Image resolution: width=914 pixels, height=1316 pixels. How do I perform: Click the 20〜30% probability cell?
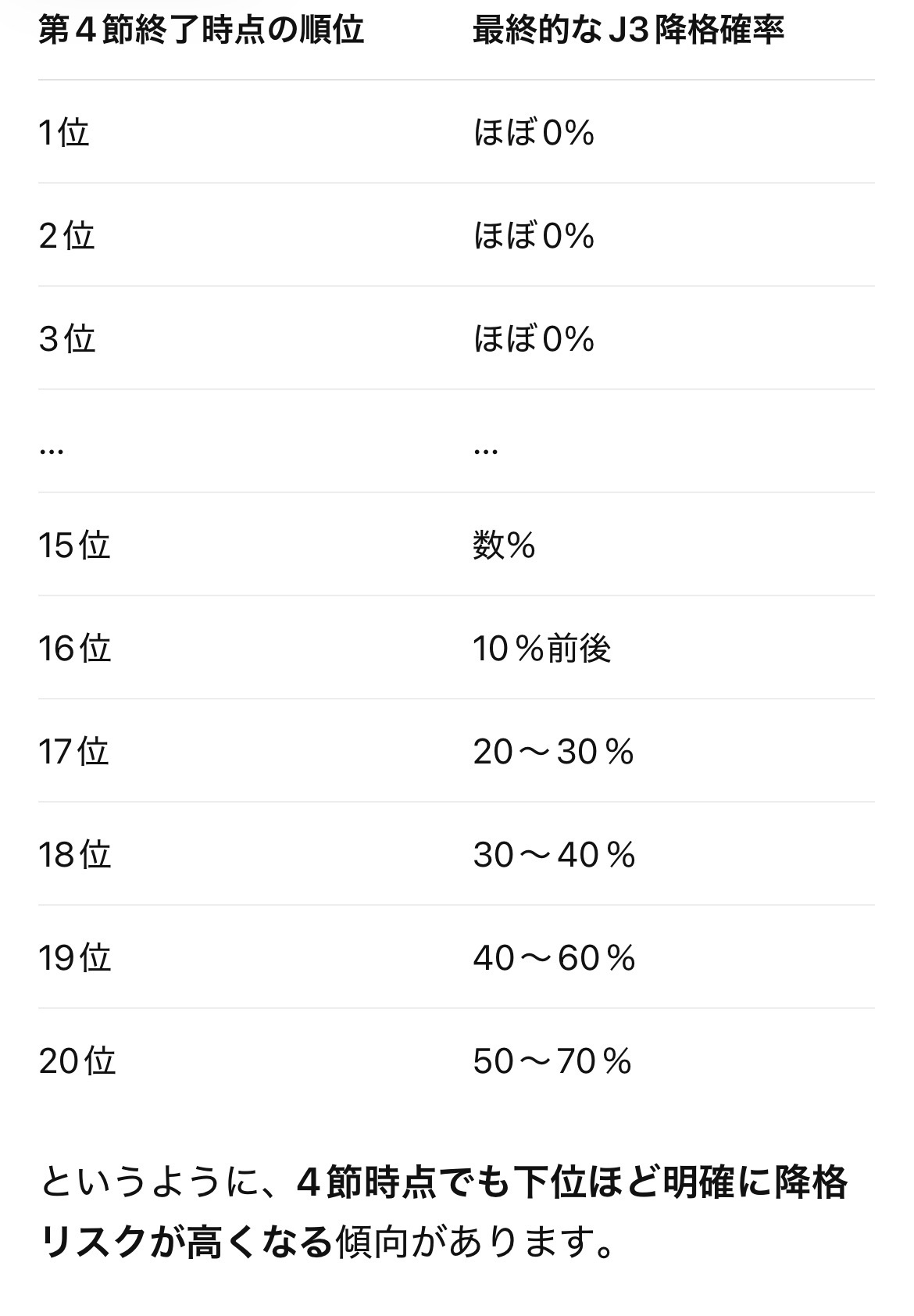pos(553,751)
